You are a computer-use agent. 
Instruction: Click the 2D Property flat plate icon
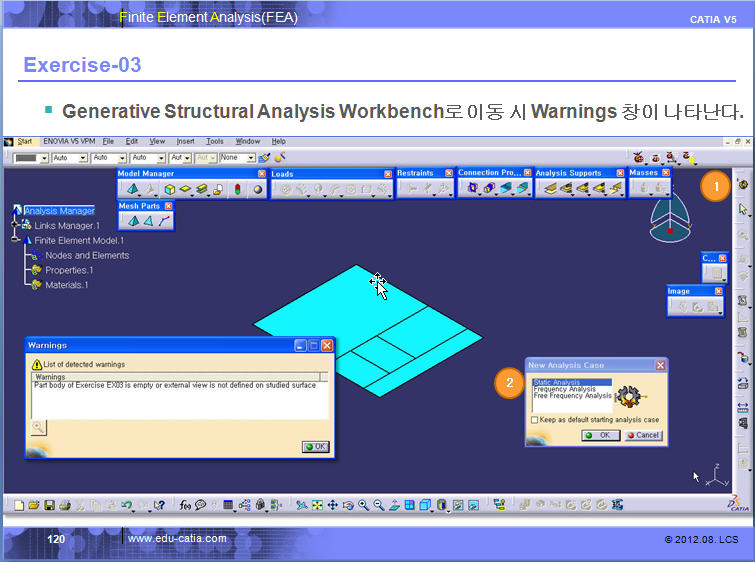point(185,189)
